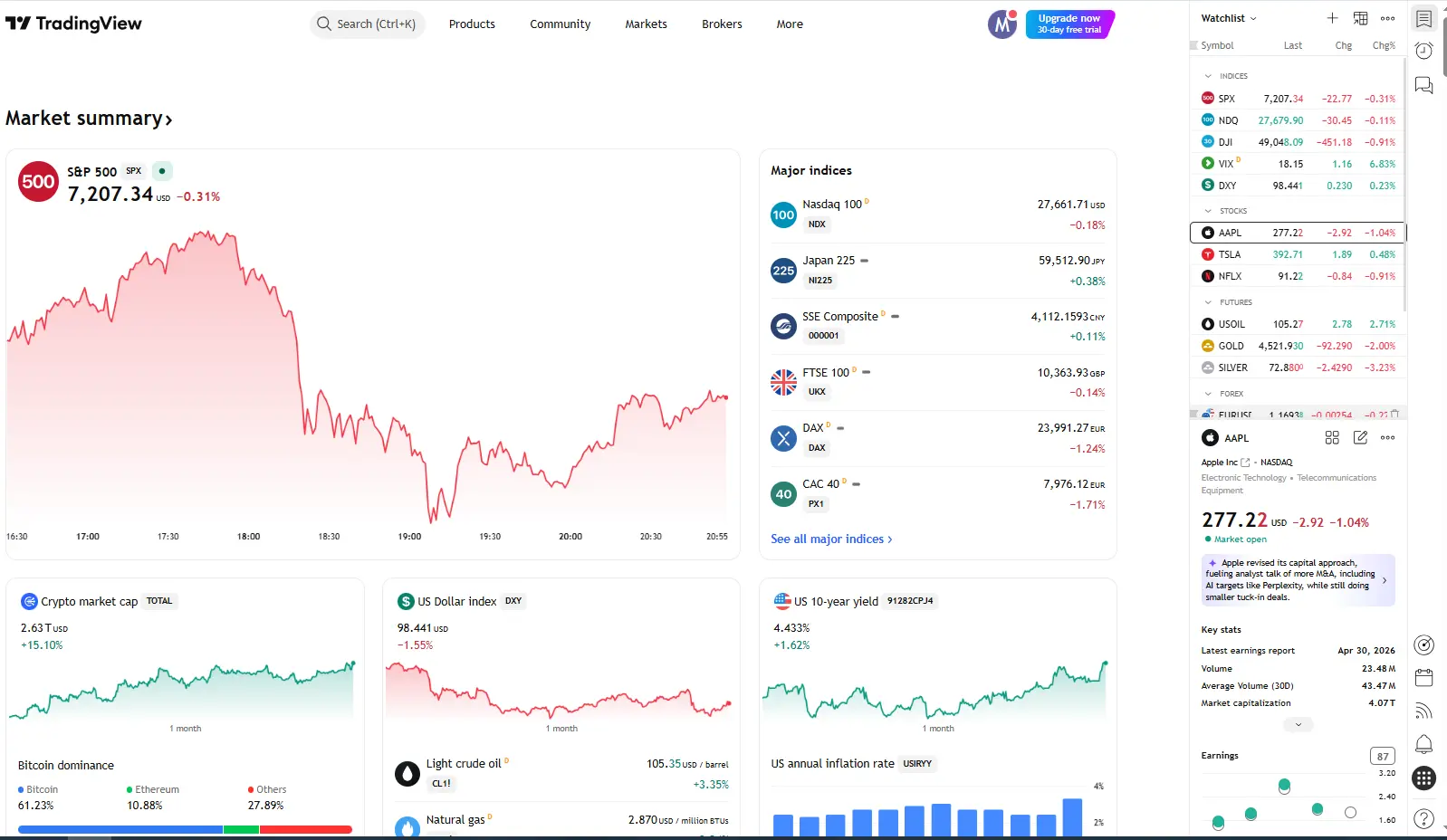Click the CAC 40 index logo

pos(783,494)
